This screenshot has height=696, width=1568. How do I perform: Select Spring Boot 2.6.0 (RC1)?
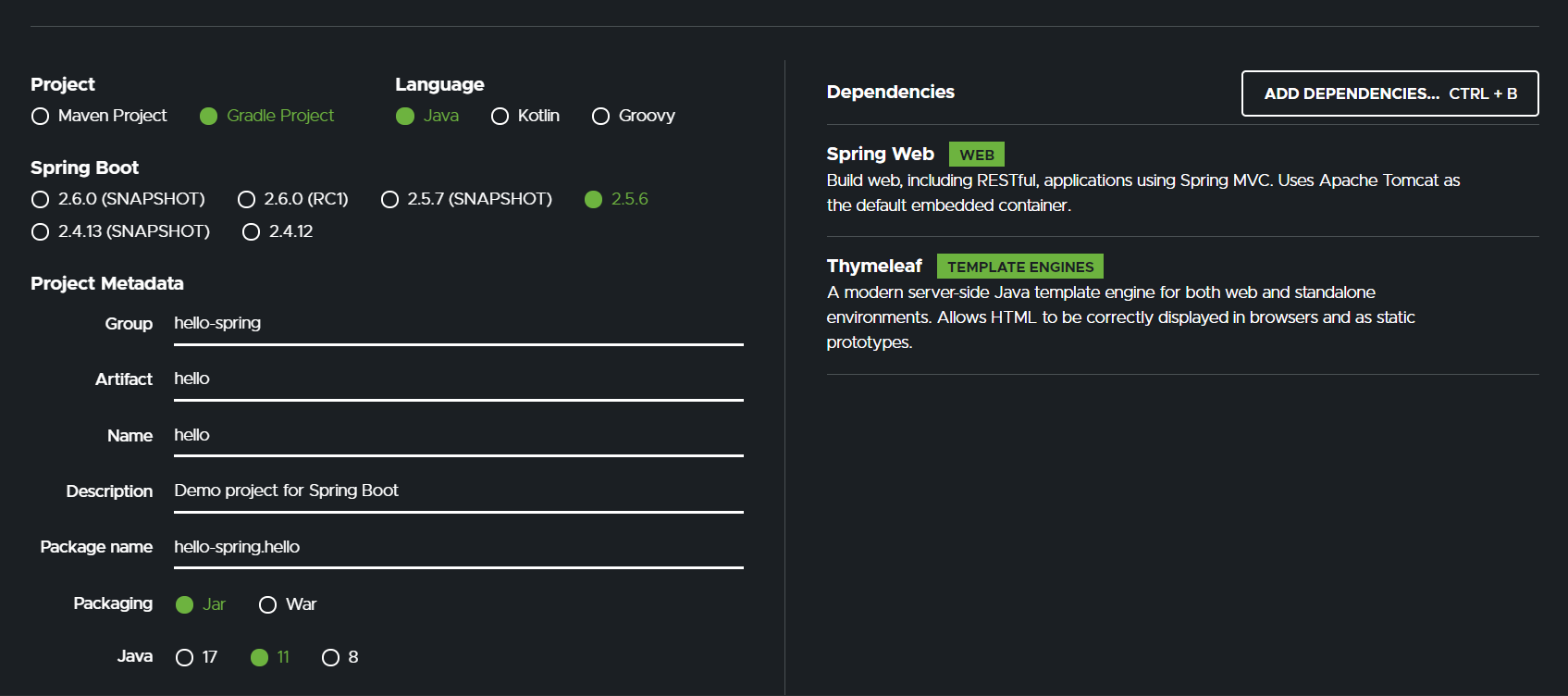tap(293, 199)
